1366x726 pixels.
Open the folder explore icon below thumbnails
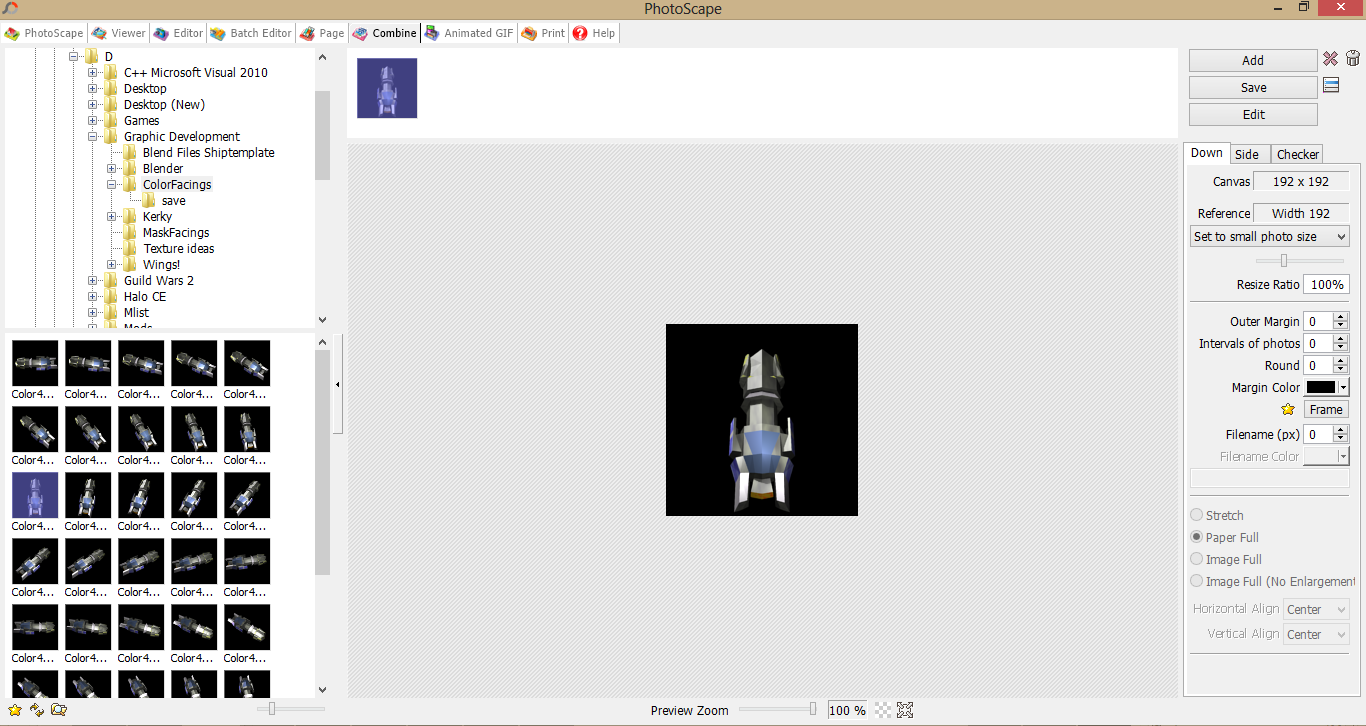(x=59, y=710)
